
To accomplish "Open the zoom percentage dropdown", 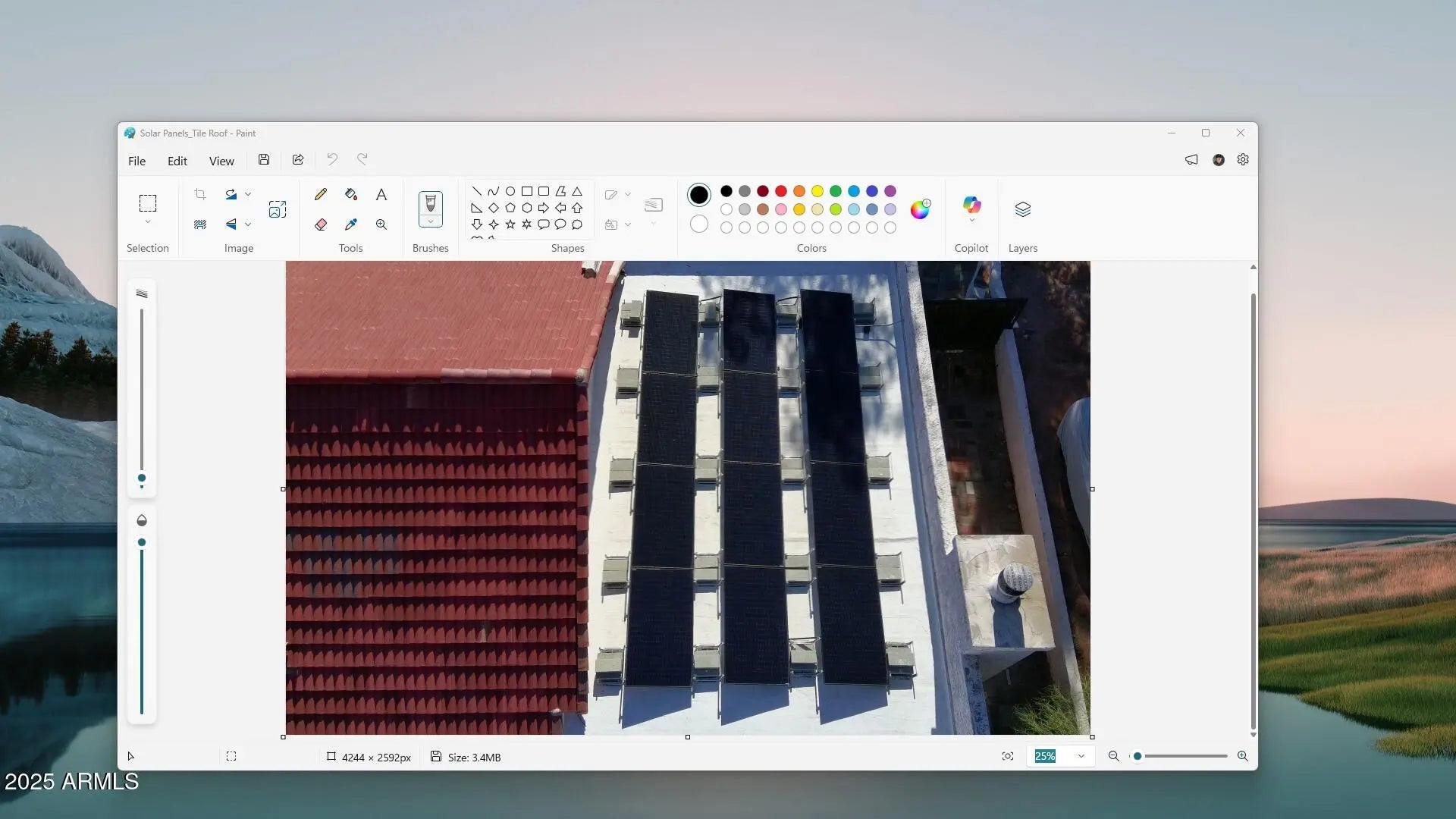I will click(x=1081, y=756).
